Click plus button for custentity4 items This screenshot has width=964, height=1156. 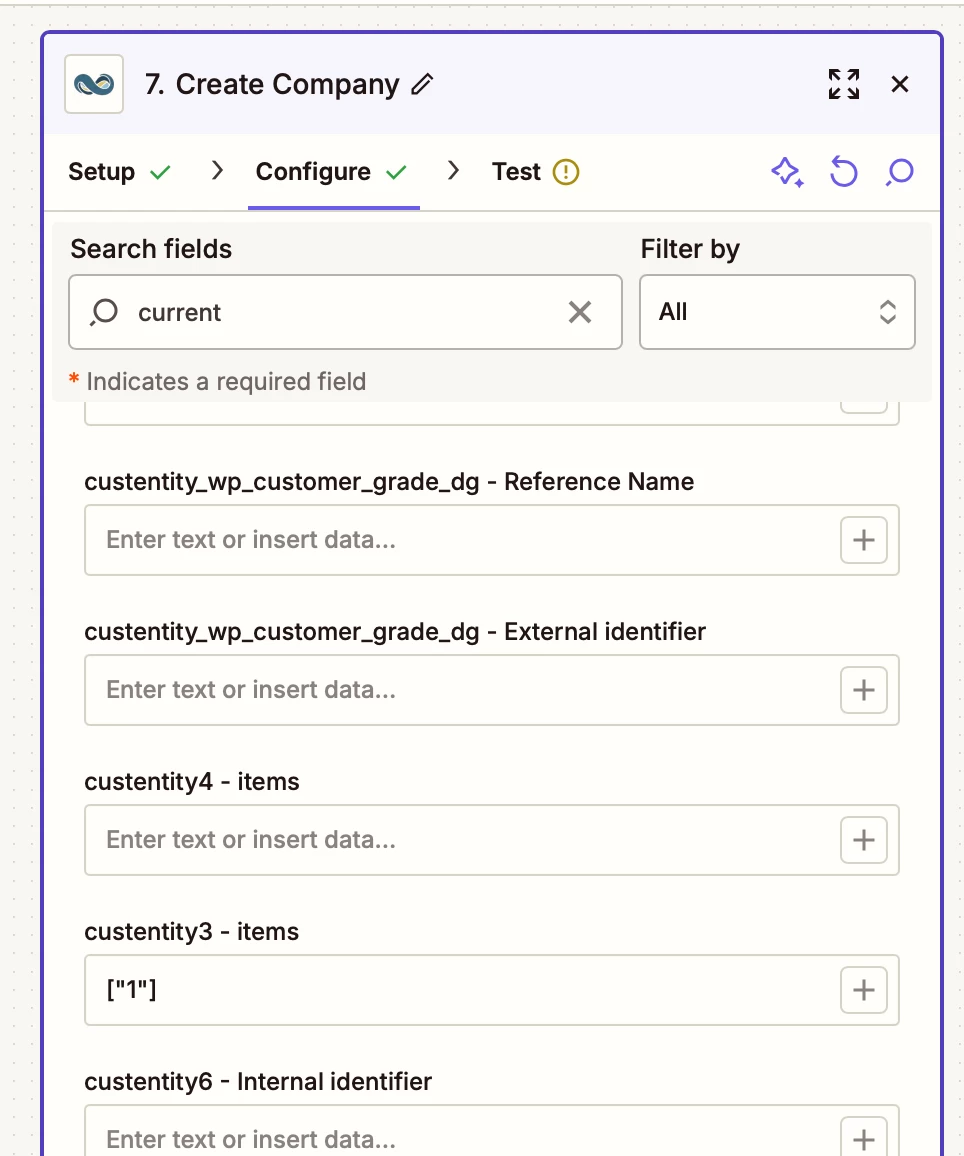point(864,840)
